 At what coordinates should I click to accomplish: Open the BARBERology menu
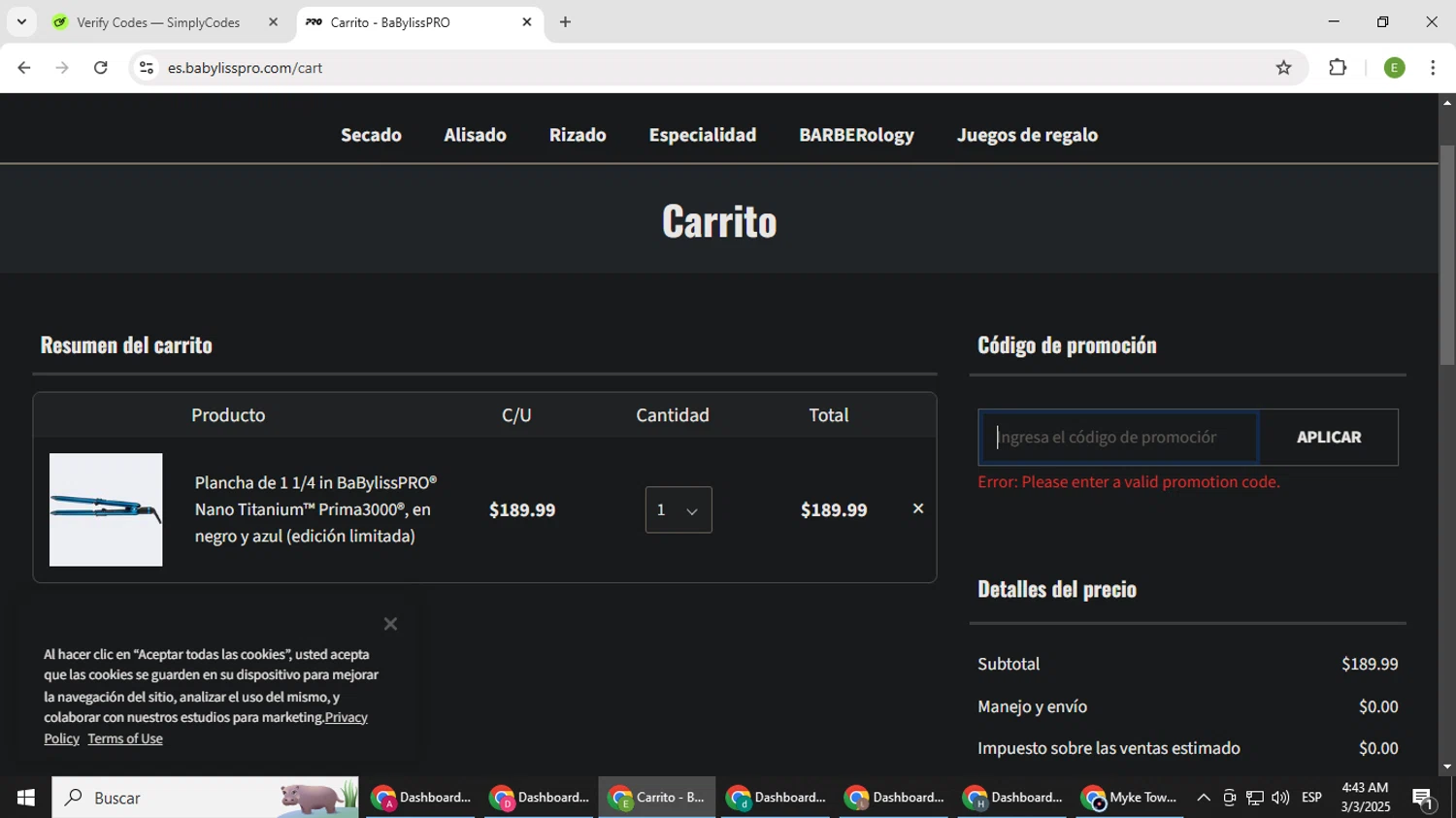click(x=856, y=135)
